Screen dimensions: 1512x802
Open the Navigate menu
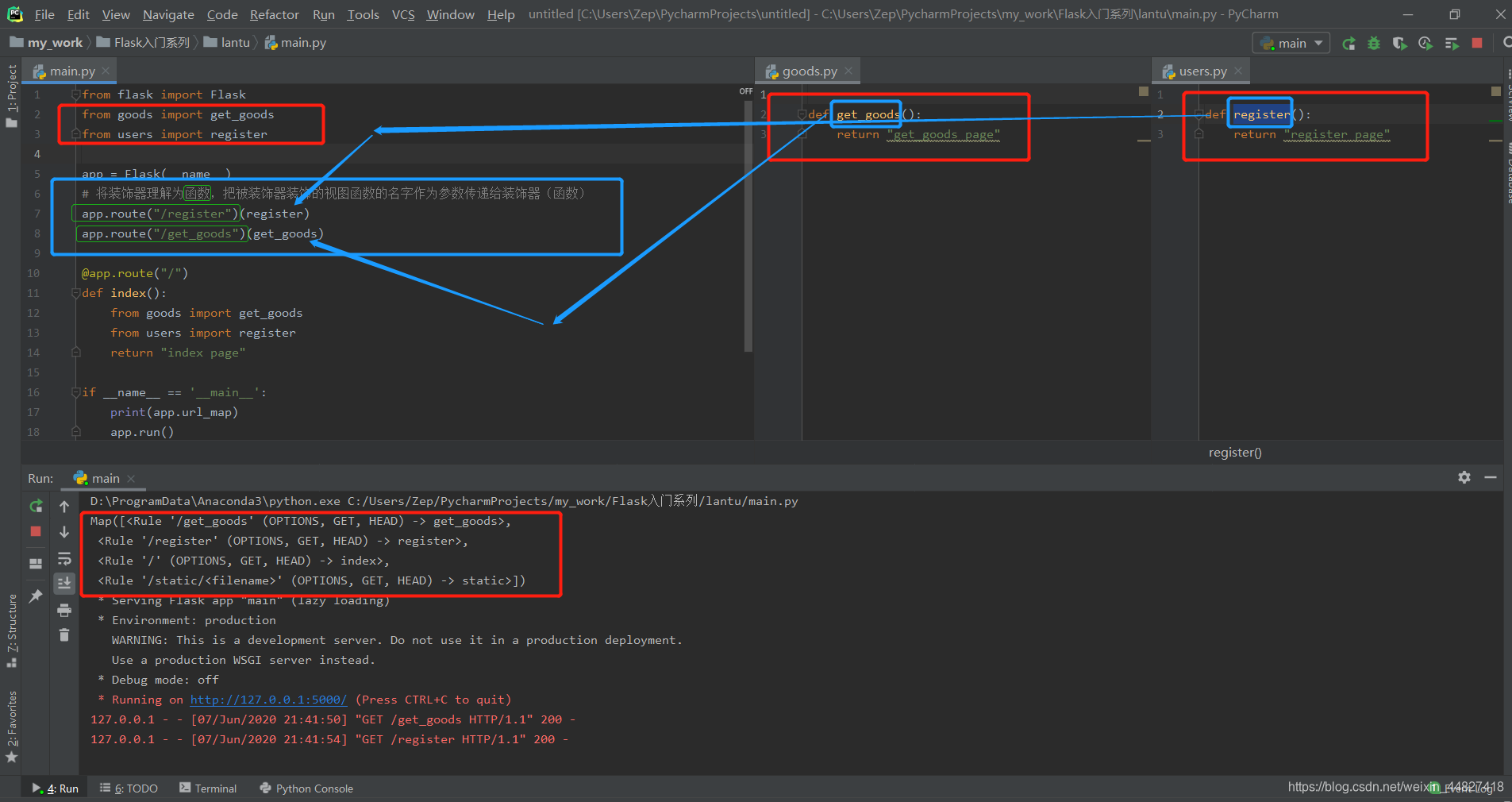click(168, 14)
